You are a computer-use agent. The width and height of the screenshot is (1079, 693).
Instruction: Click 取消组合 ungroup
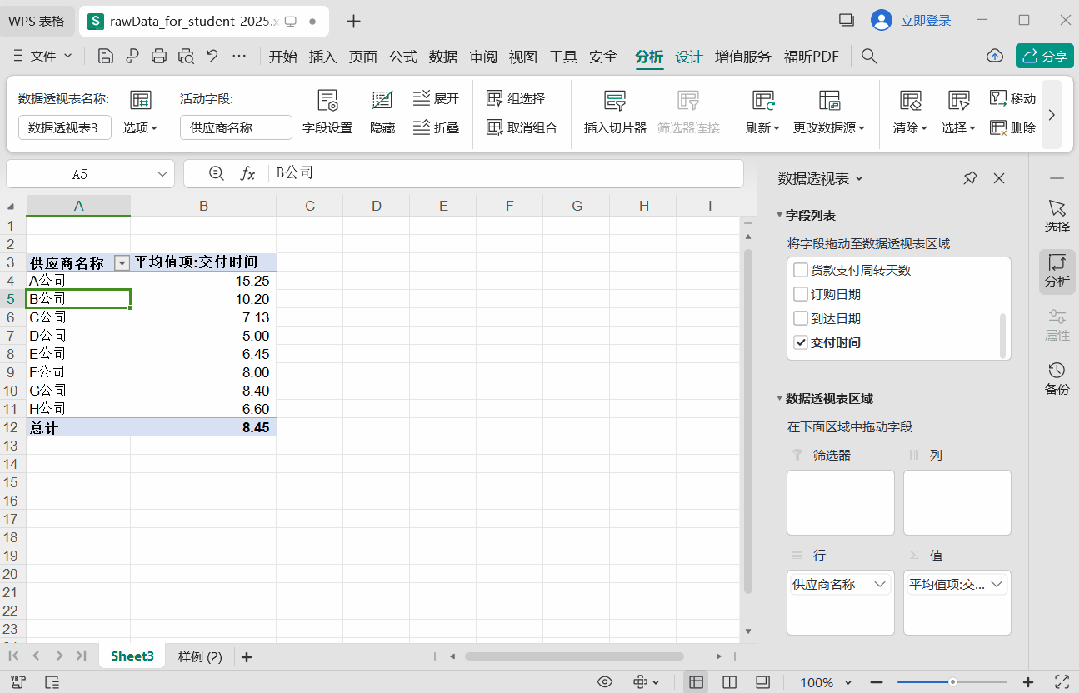pos(522,127)
